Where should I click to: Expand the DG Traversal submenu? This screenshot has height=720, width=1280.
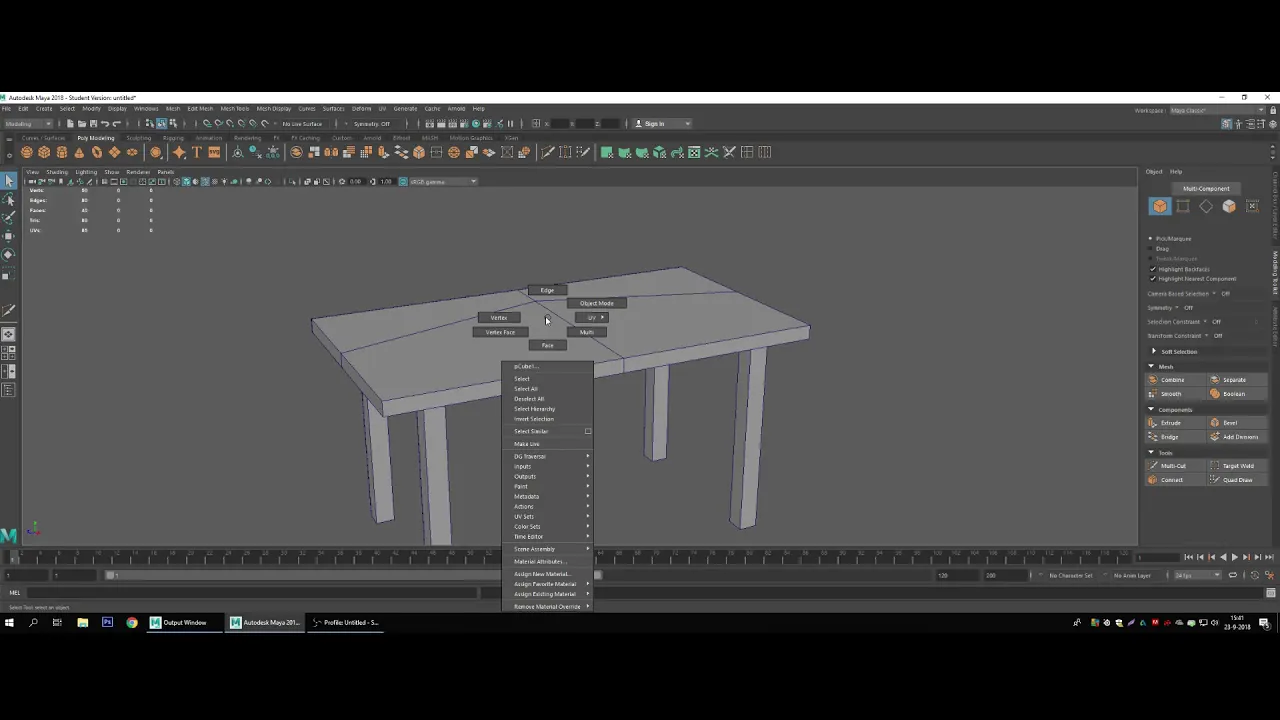(548, 456)
